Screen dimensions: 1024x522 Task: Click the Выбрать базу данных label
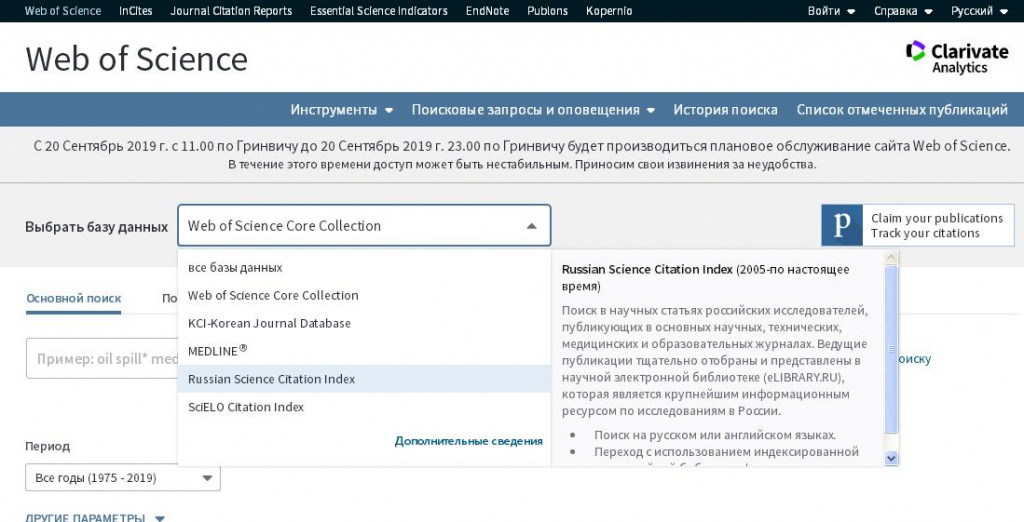click(97, 227)
